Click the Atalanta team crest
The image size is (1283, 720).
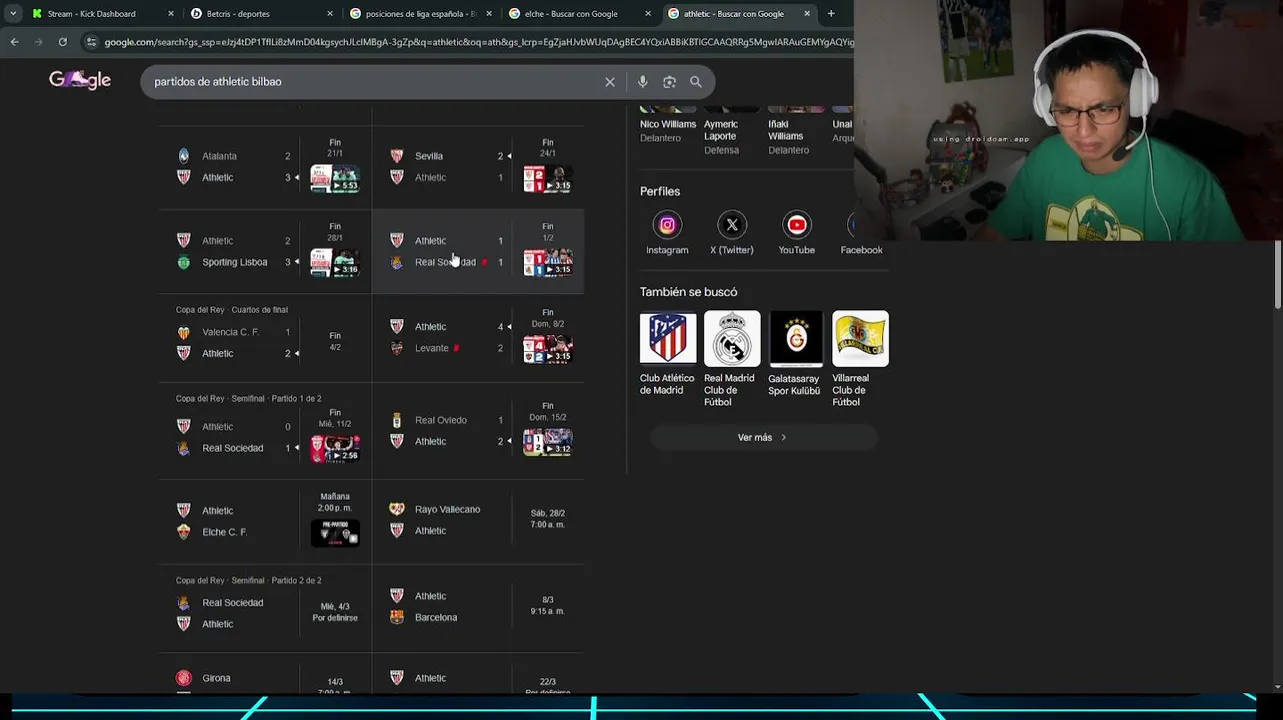point(183,156)
